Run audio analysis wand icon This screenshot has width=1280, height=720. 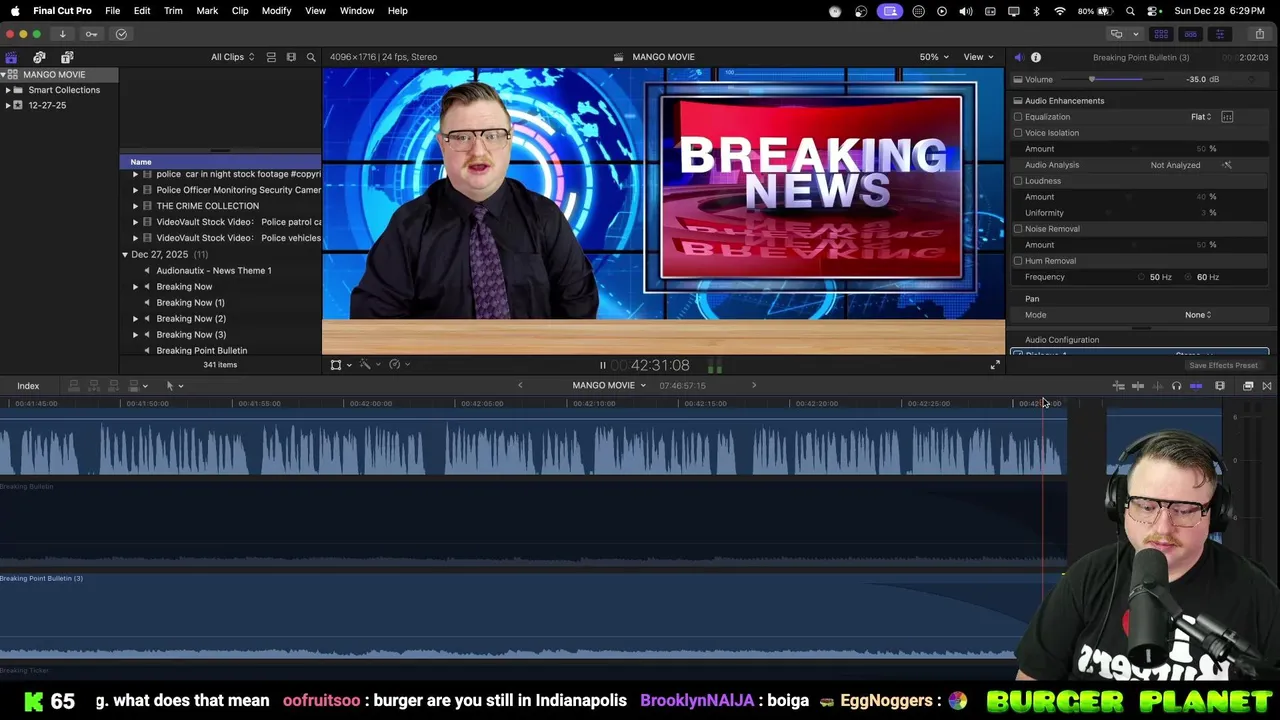[x=1227, y=165]
